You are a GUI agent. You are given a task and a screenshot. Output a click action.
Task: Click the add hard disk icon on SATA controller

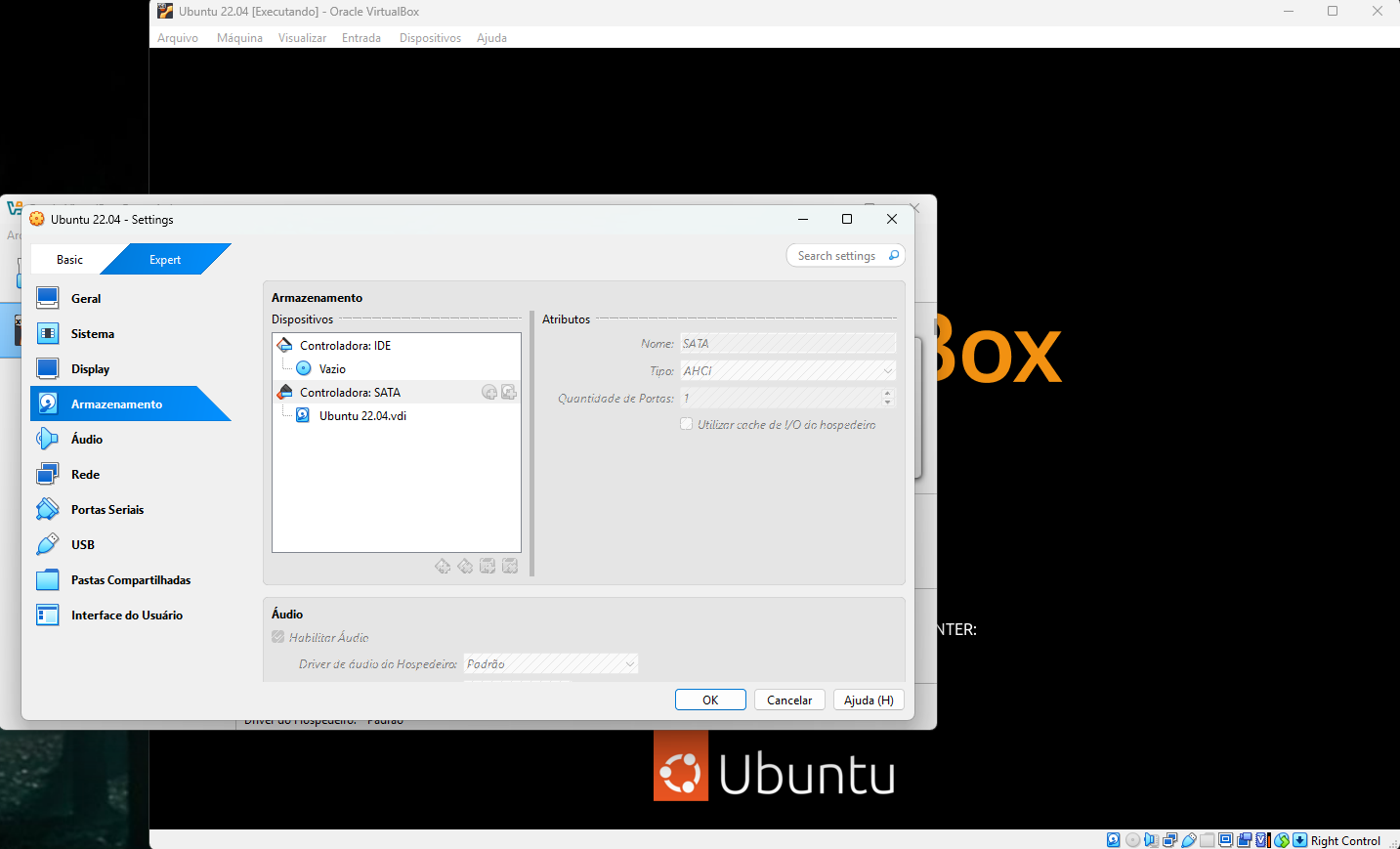tap(509, 393)
